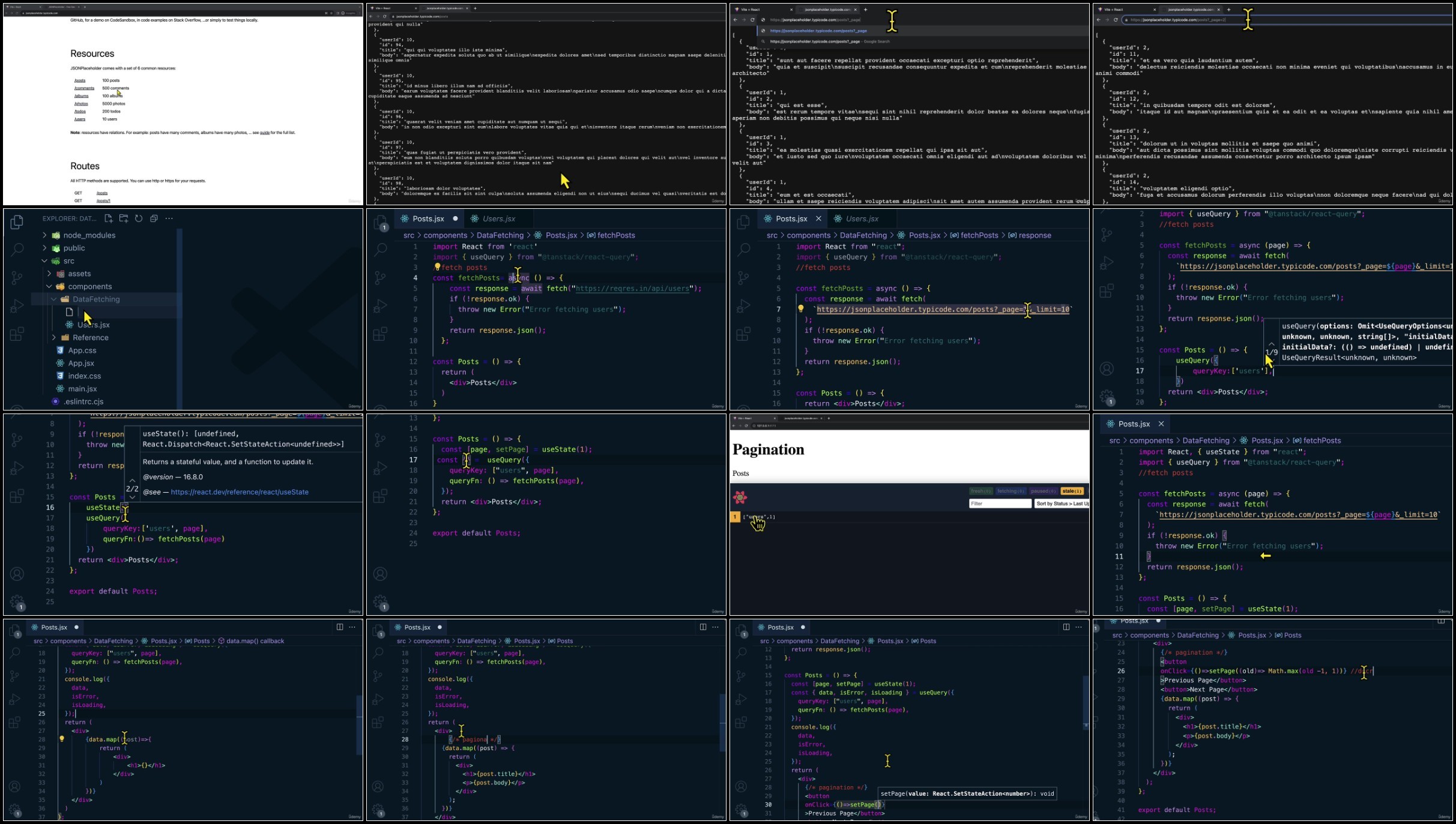Screen dimensions: 1456x824
Task: Open the /users resource link
Action: [x=80, y=119]
